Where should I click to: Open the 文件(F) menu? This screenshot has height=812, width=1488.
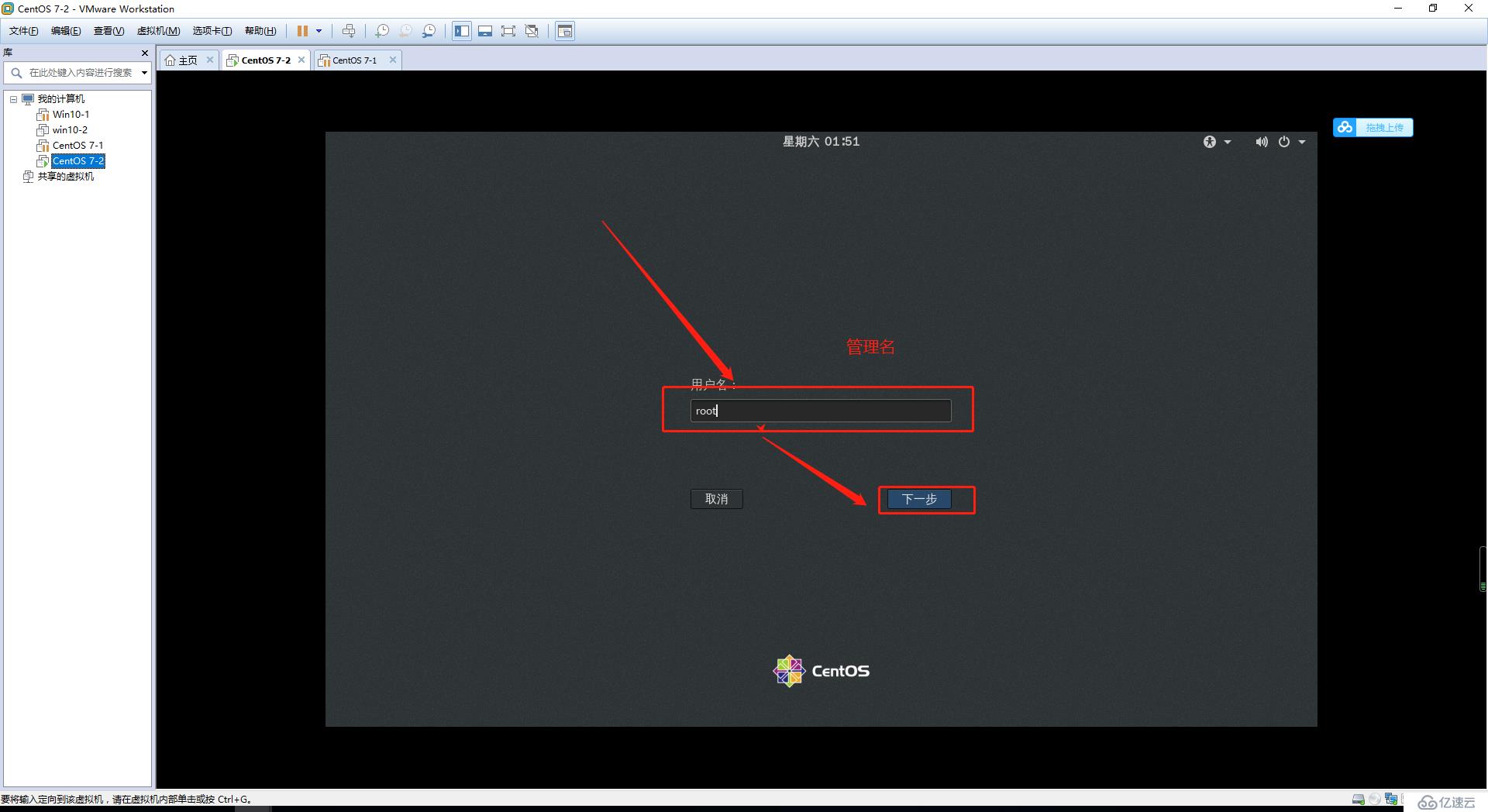click(23, 31)
